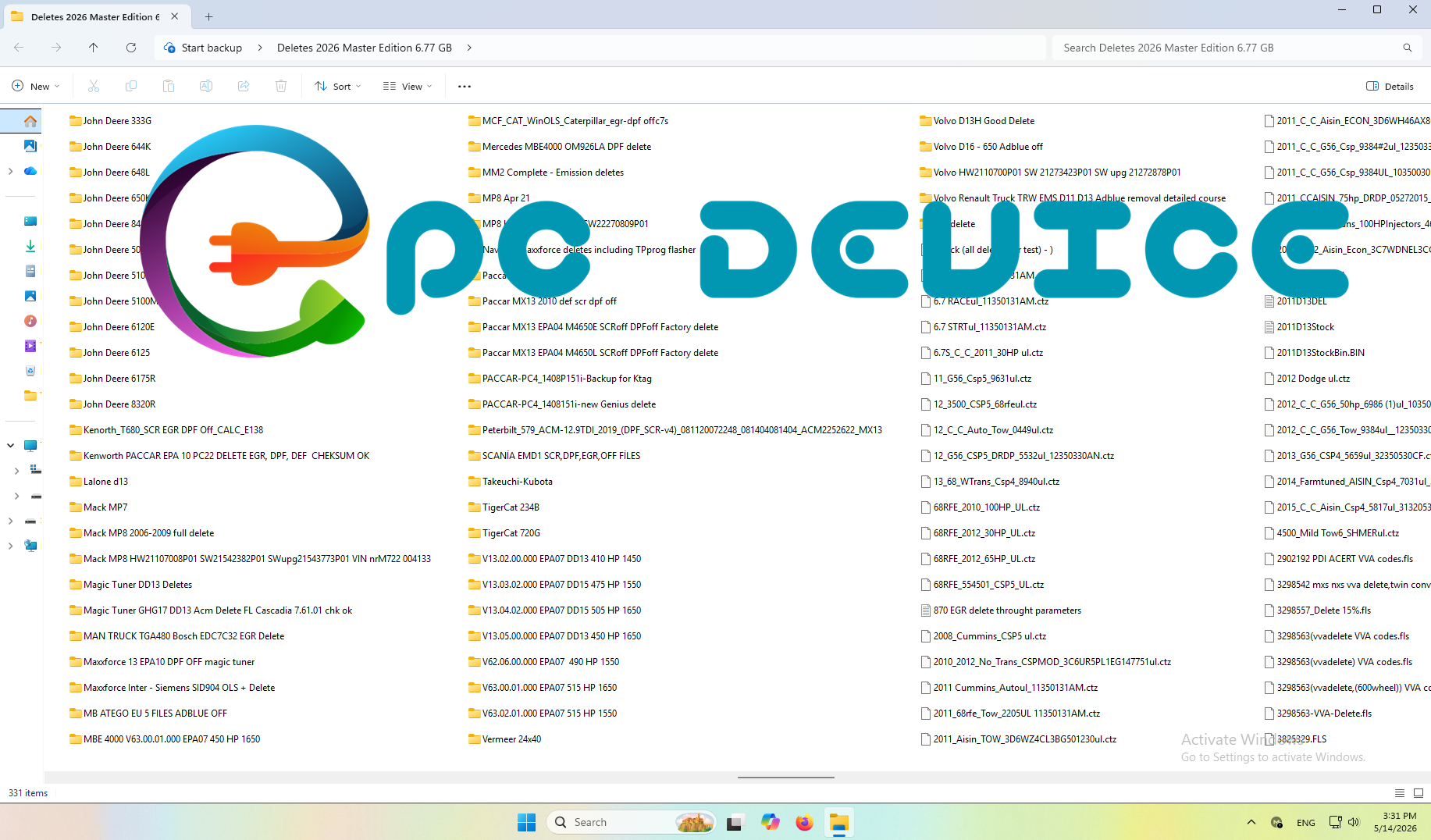The height and width of the screenshot is (840, 1431).
Task: Click the ENG language indicator
Action: pyautogui.click(x=1305, y=823)
